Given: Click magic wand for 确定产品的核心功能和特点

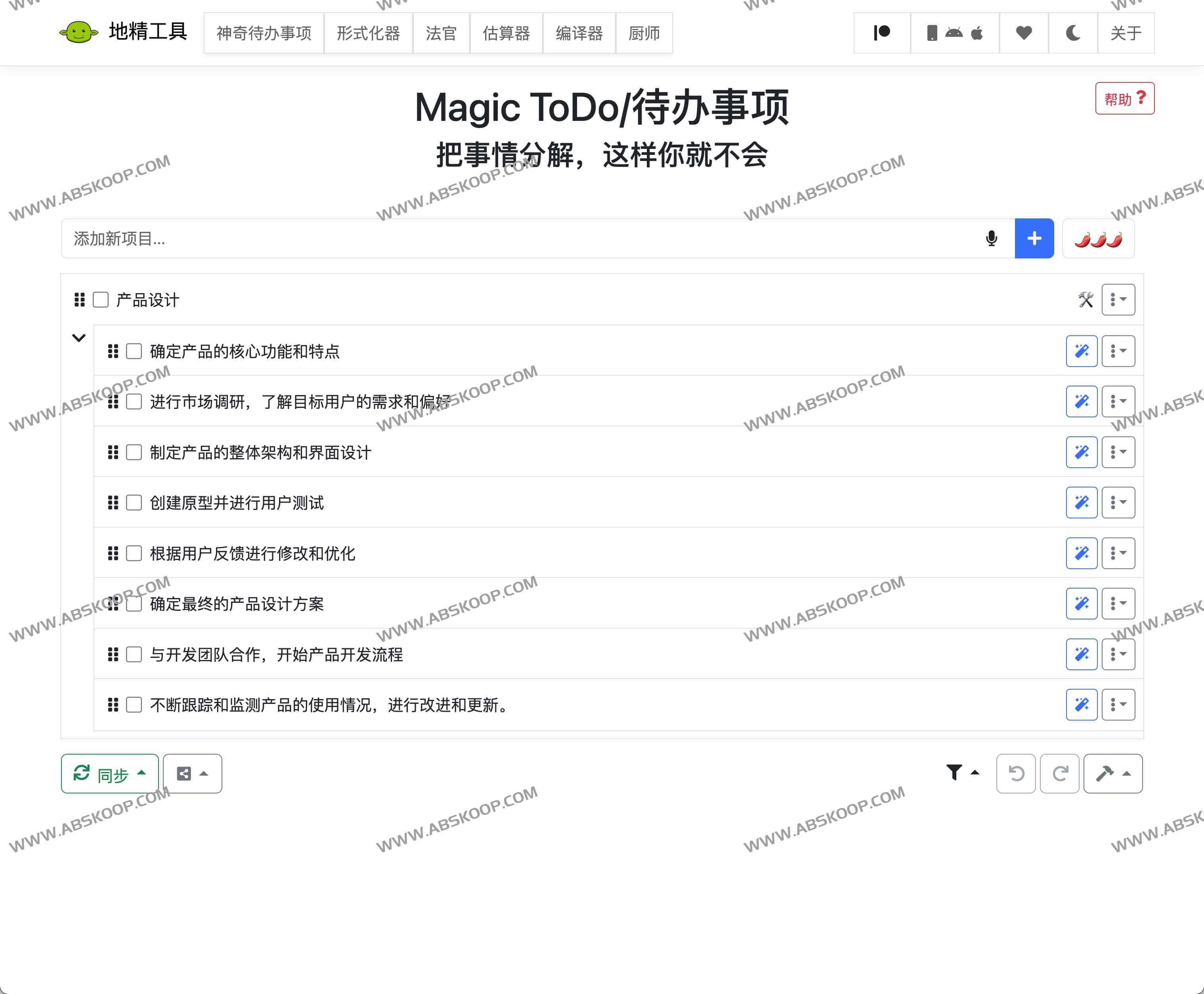Looking at the screenshot, I should coord(1082,351).
